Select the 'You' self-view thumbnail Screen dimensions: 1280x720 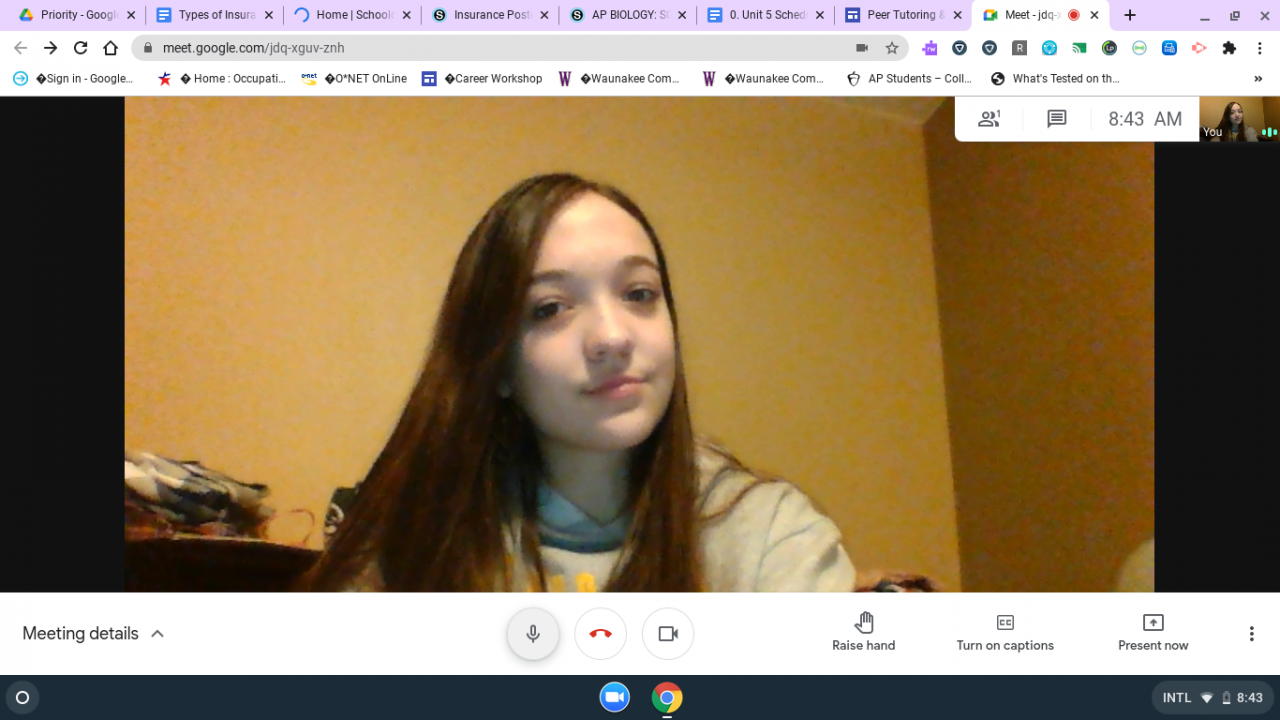(1239, 119)
